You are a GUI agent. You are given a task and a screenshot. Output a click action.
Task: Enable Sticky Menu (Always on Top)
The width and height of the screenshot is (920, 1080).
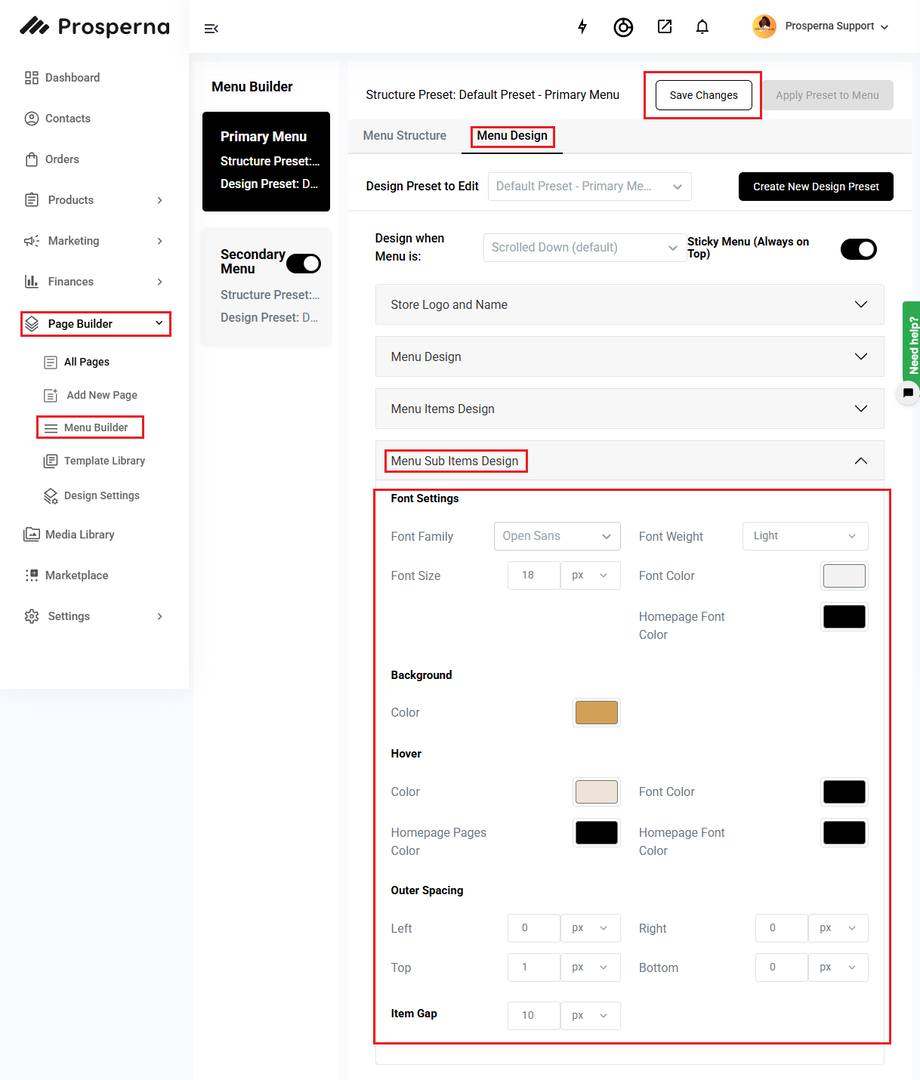(858, 249)
